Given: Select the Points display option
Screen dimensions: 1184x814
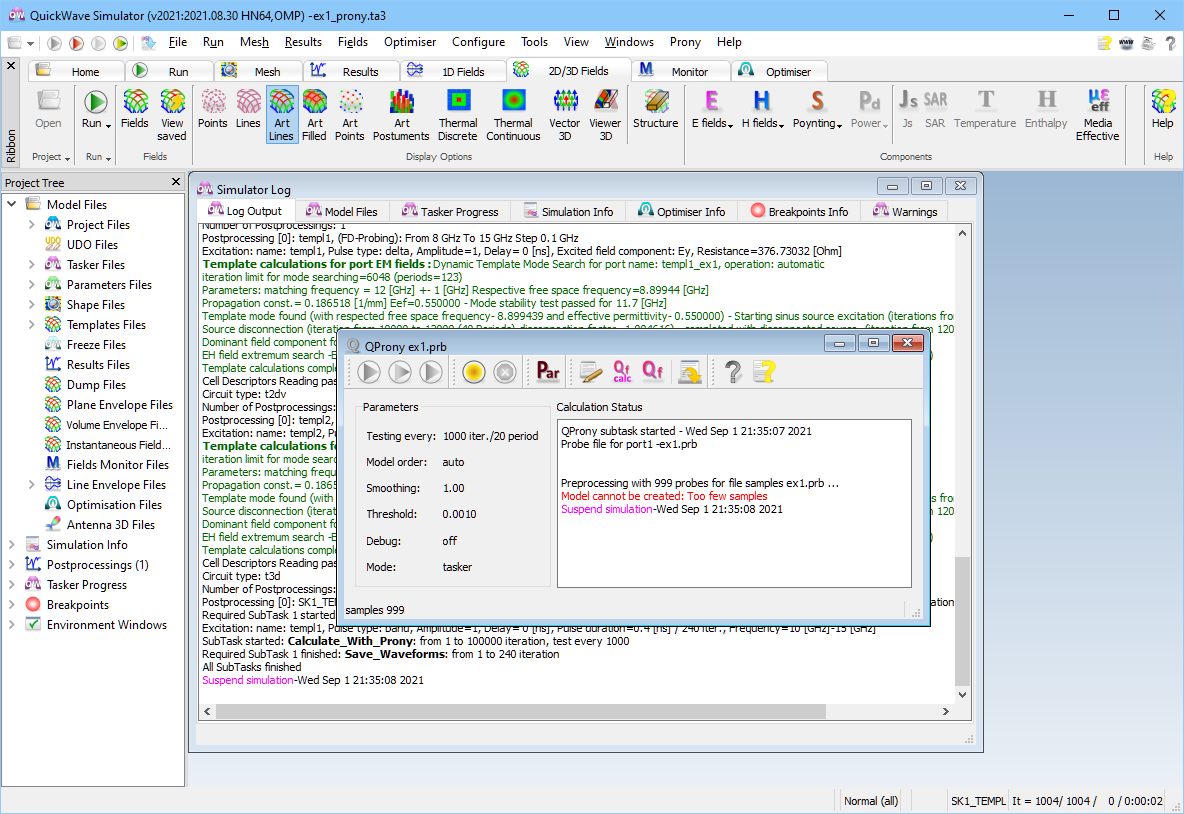Looking at the screenshot, I should tap(213, 109).
